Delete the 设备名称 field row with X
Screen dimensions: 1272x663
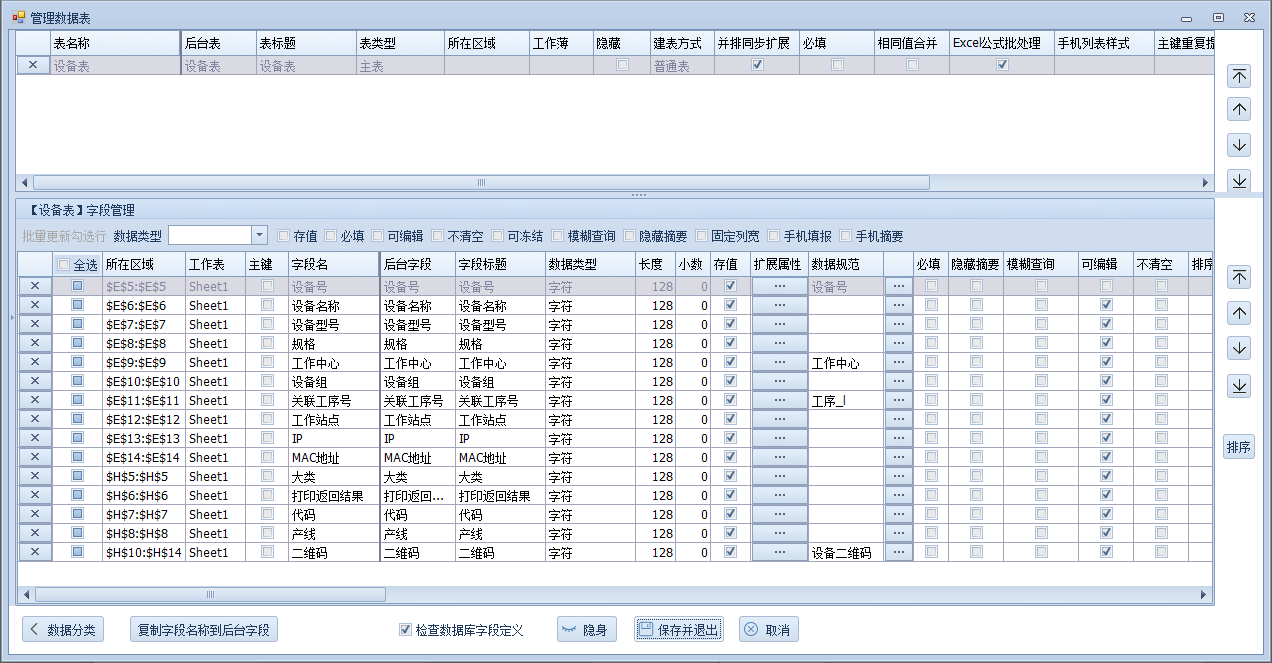click(34, 306)
